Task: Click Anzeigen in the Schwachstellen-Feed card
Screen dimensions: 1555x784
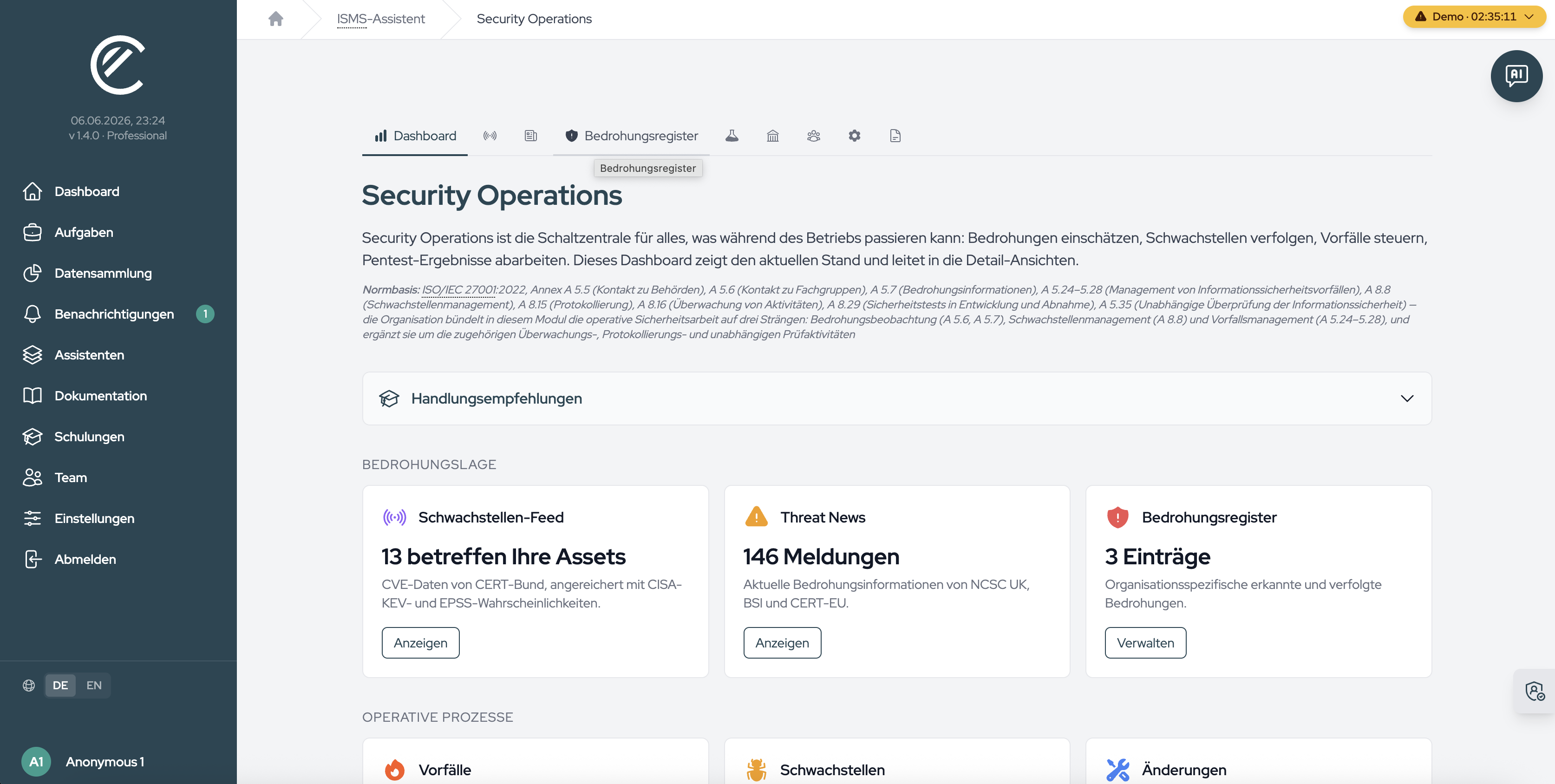Action: click(x=420, y=643)
